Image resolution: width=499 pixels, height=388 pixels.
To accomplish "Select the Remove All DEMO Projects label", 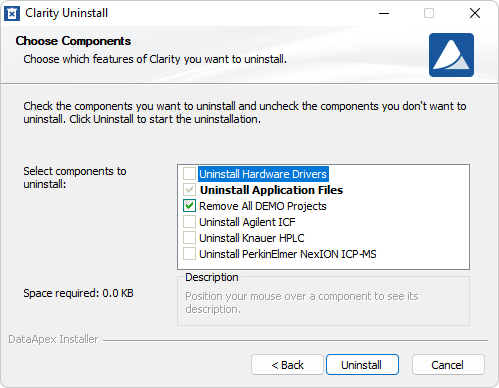I will [x=263, y=206].
